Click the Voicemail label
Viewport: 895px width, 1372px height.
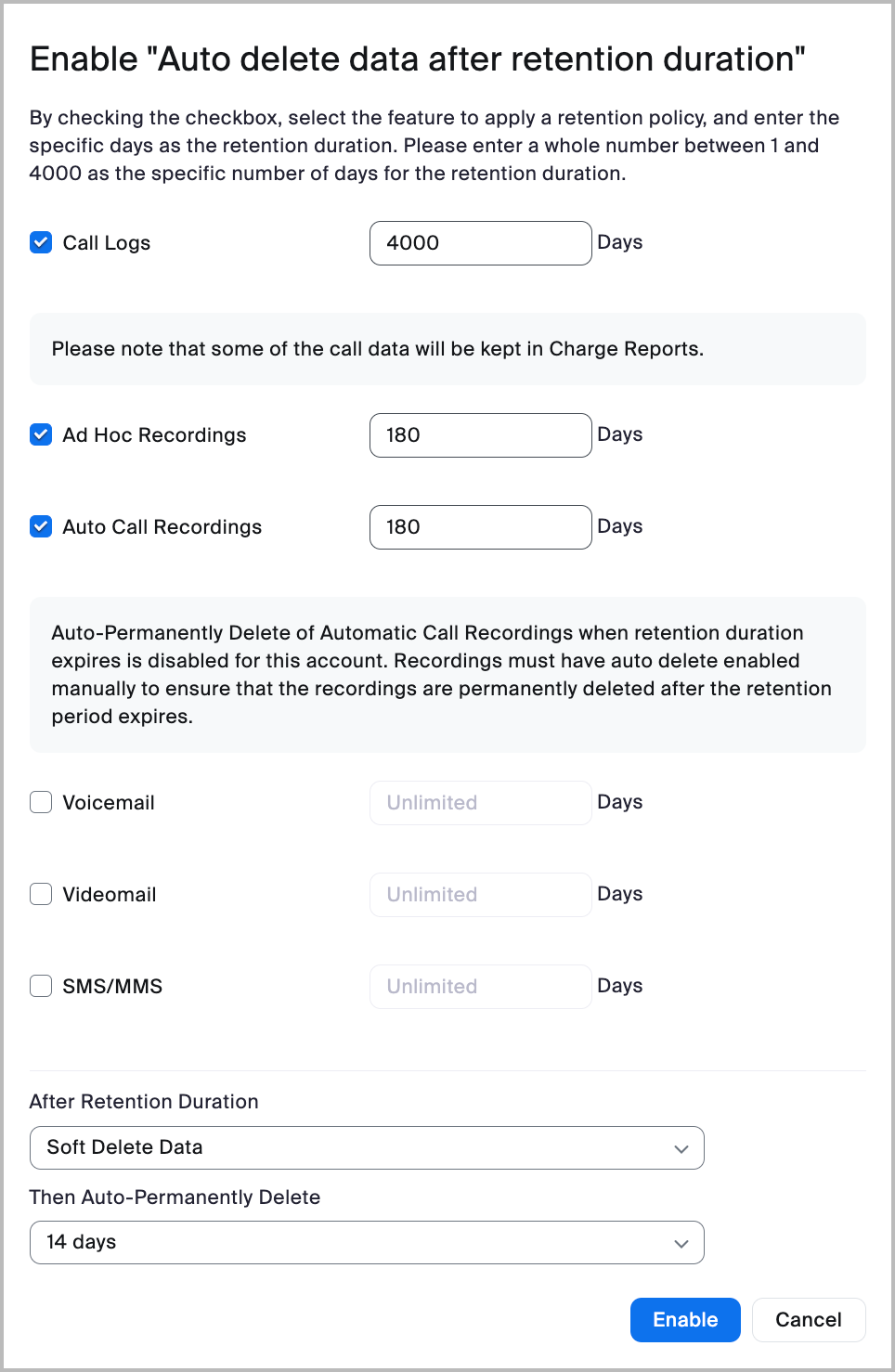click(109, 803)
